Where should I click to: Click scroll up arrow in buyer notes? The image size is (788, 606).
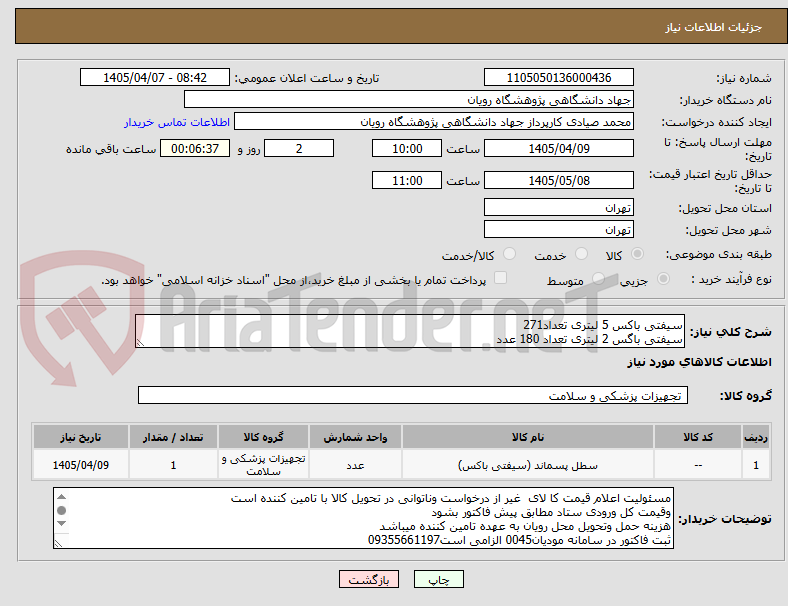61,497
